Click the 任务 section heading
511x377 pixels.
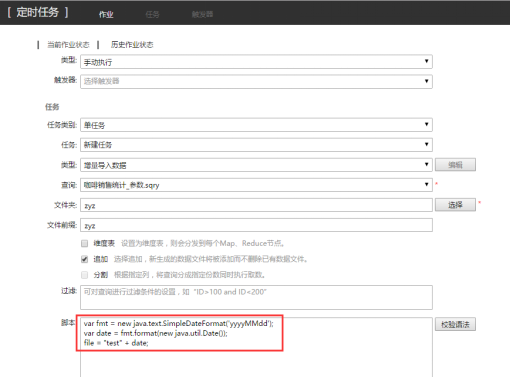[x=52, y=107]
